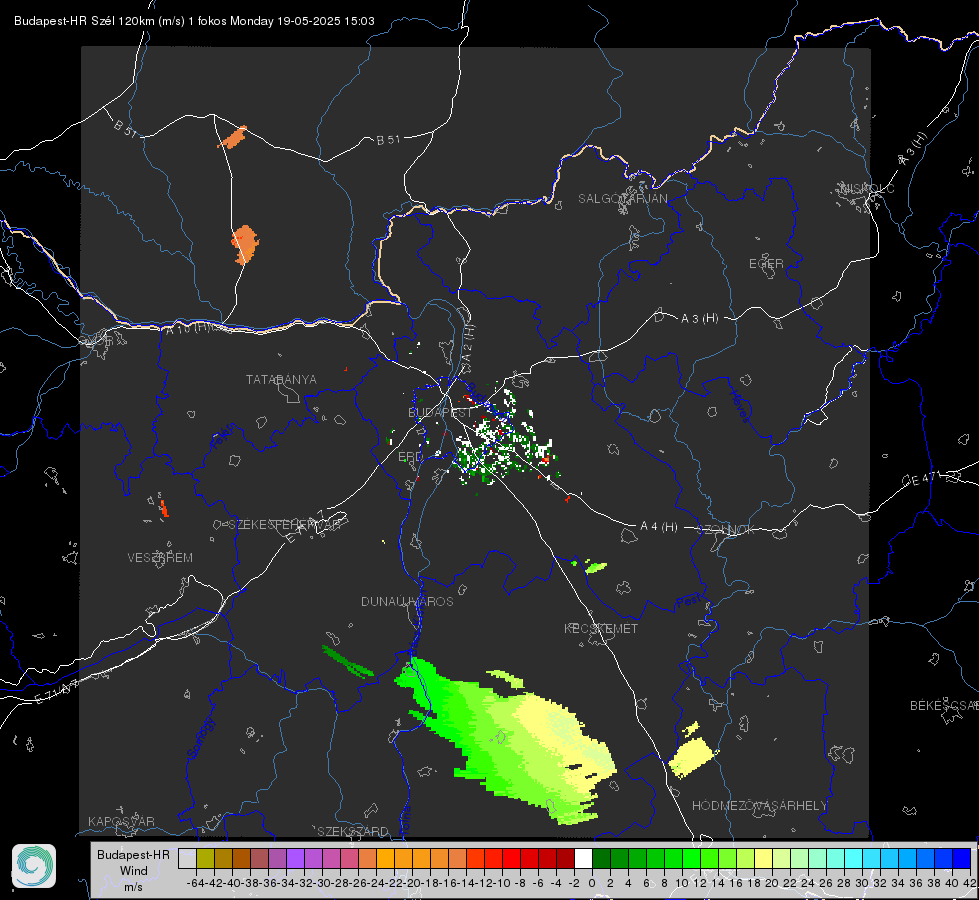Click the BEKESCSABA city label
Screen dimensions: 979x900
[x=944, y=706]
